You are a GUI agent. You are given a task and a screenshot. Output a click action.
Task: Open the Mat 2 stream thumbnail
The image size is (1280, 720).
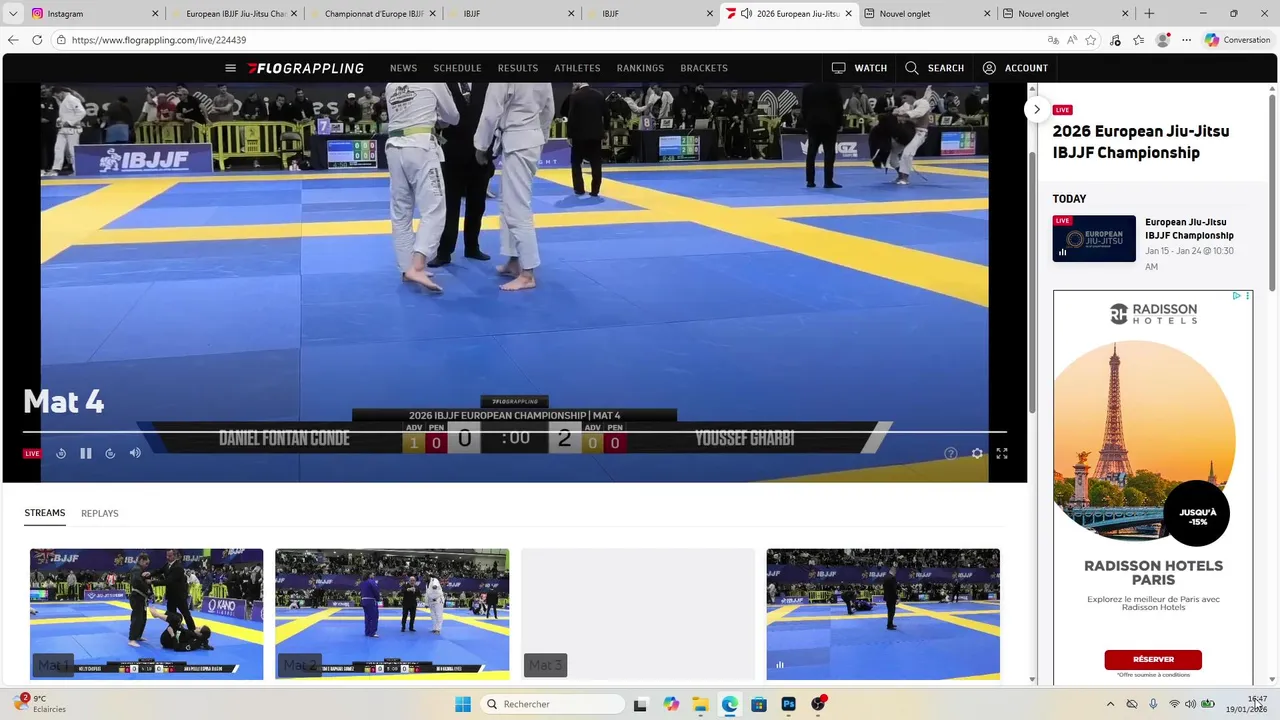point(392,614)
